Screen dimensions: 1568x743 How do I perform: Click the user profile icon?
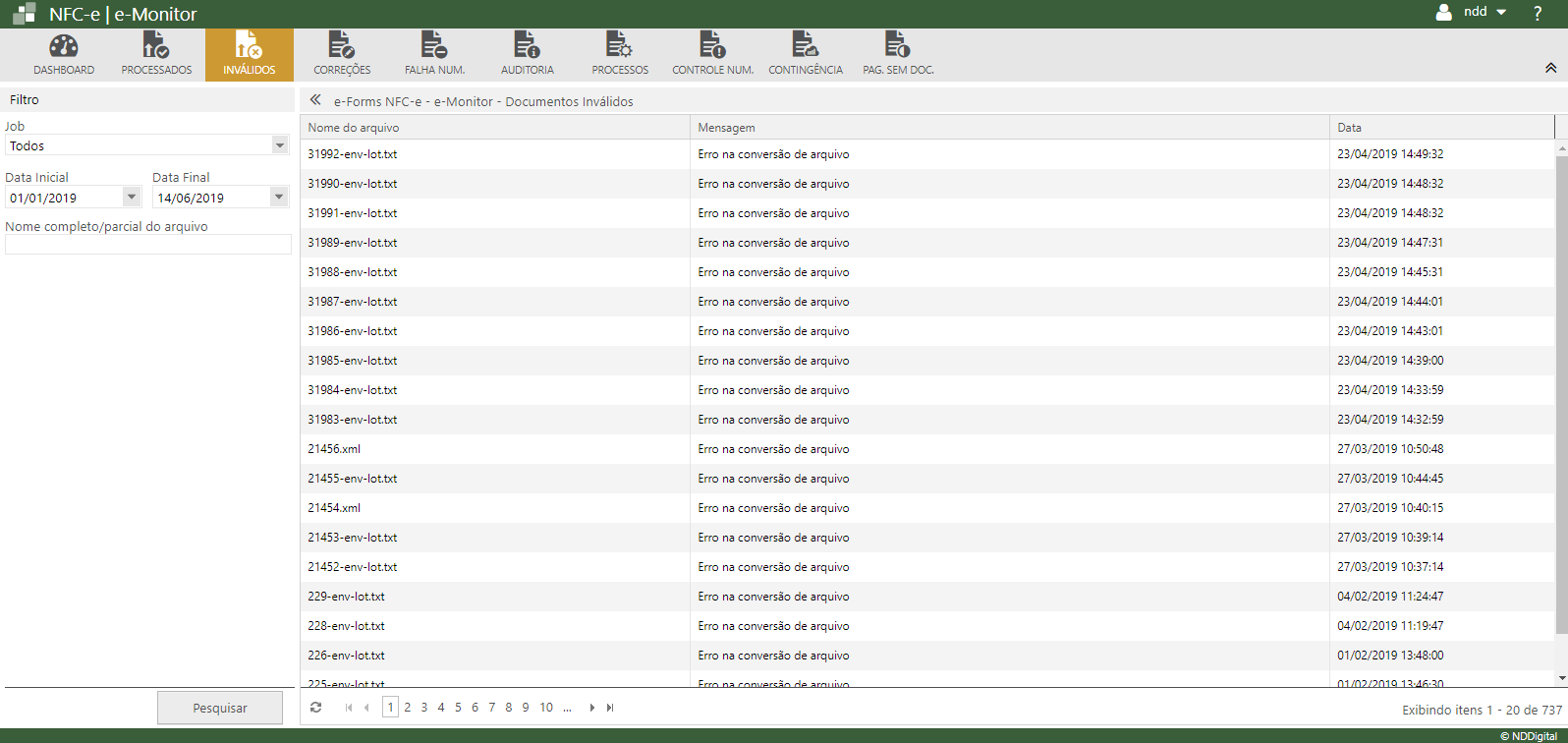(1444, 13)
